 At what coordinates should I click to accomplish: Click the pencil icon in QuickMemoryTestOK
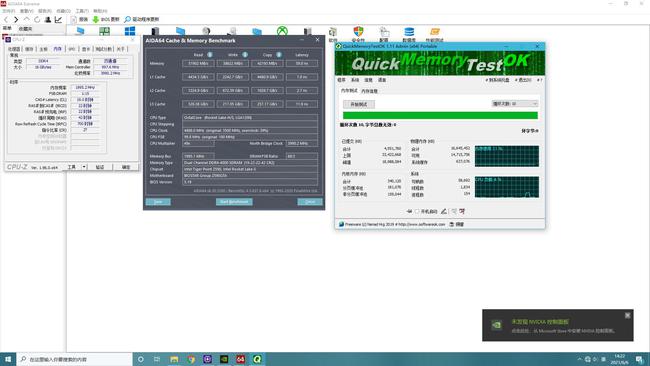[x=444, y=211]
